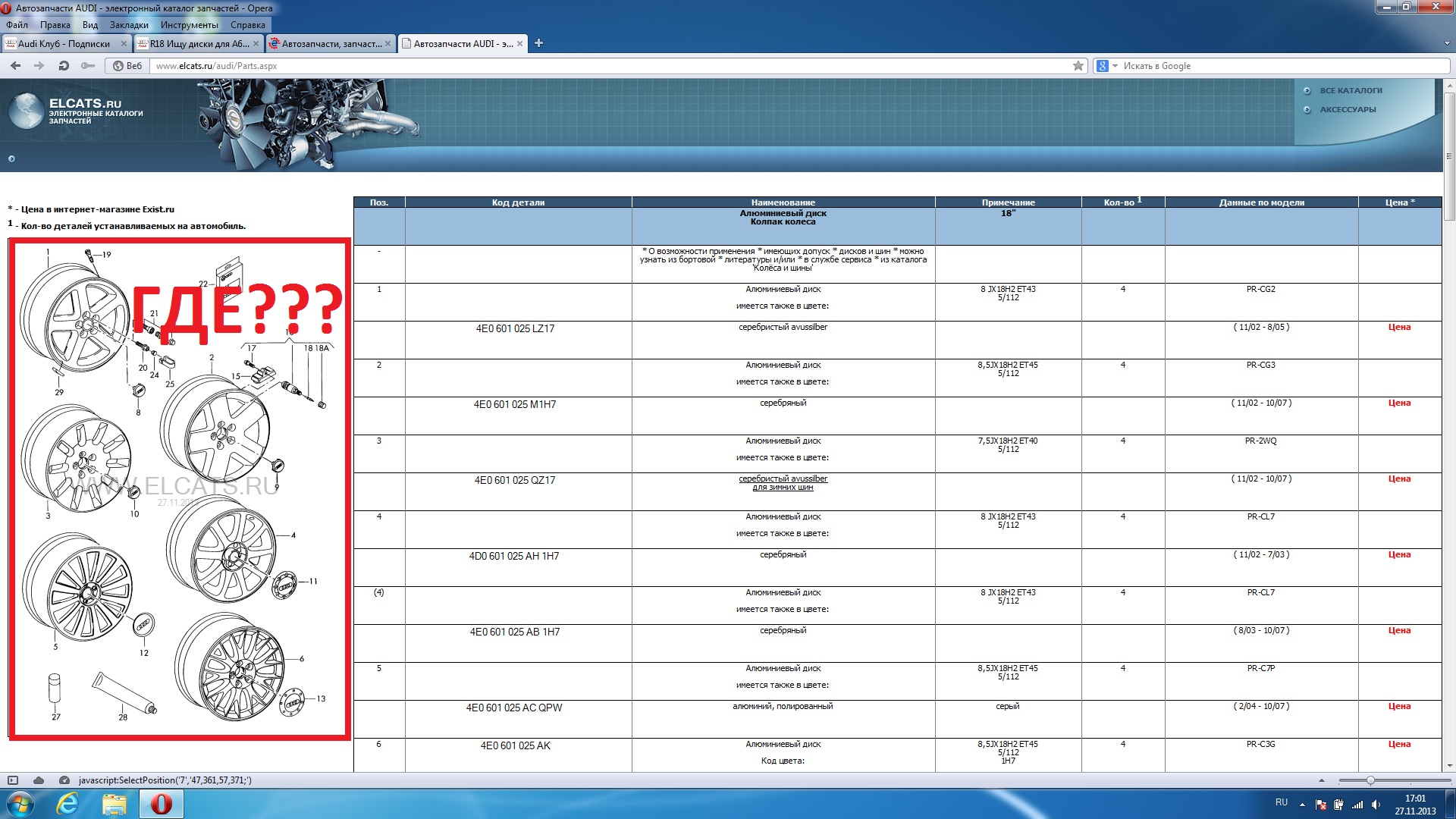Open the ВСЕ КАТАЛОГИ link

[x=1351, y=91]
